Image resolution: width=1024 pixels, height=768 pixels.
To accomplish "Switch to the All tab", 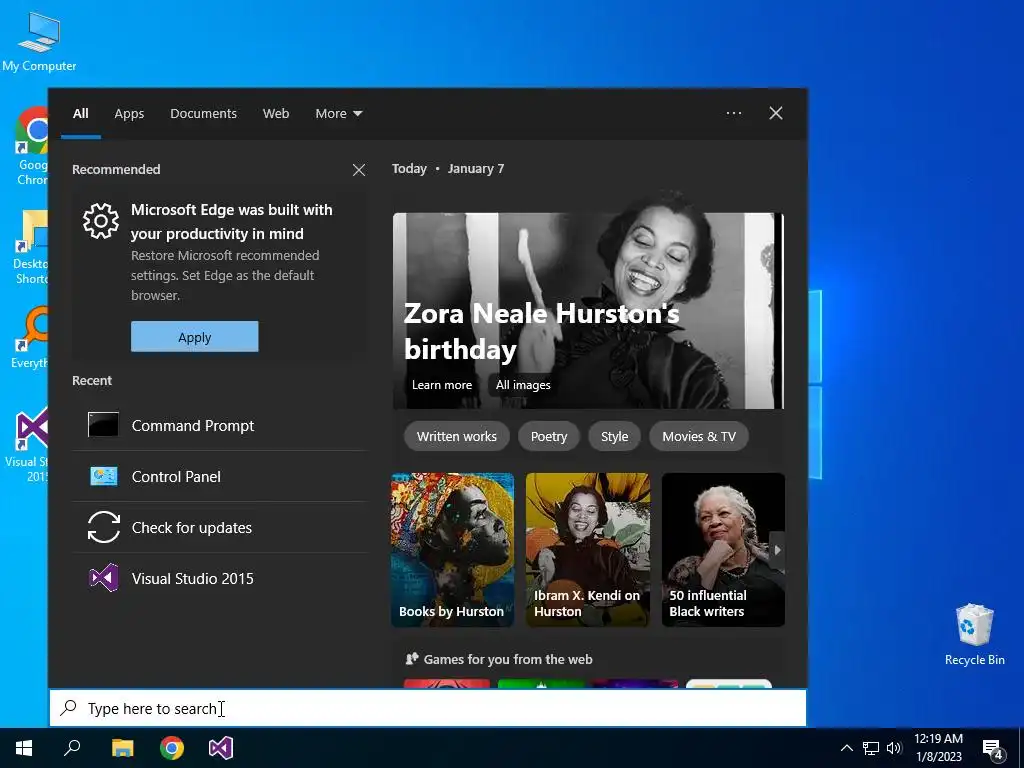I will tap(81, 114).
